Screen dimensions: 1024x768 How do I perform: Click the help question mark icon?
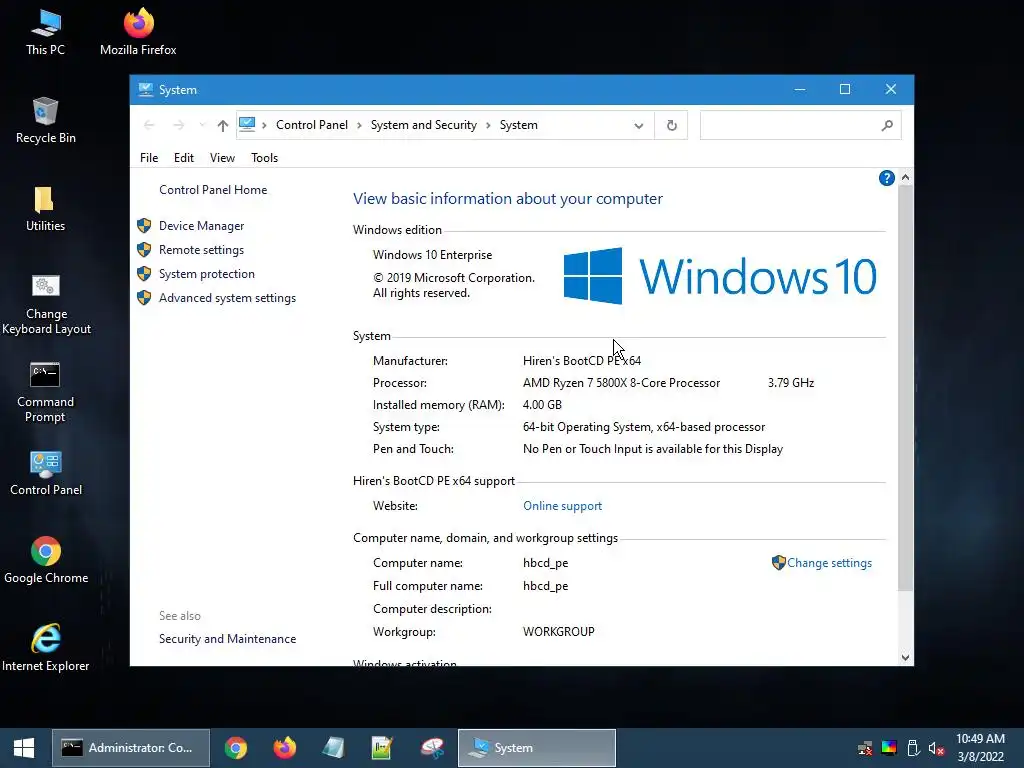886,178
